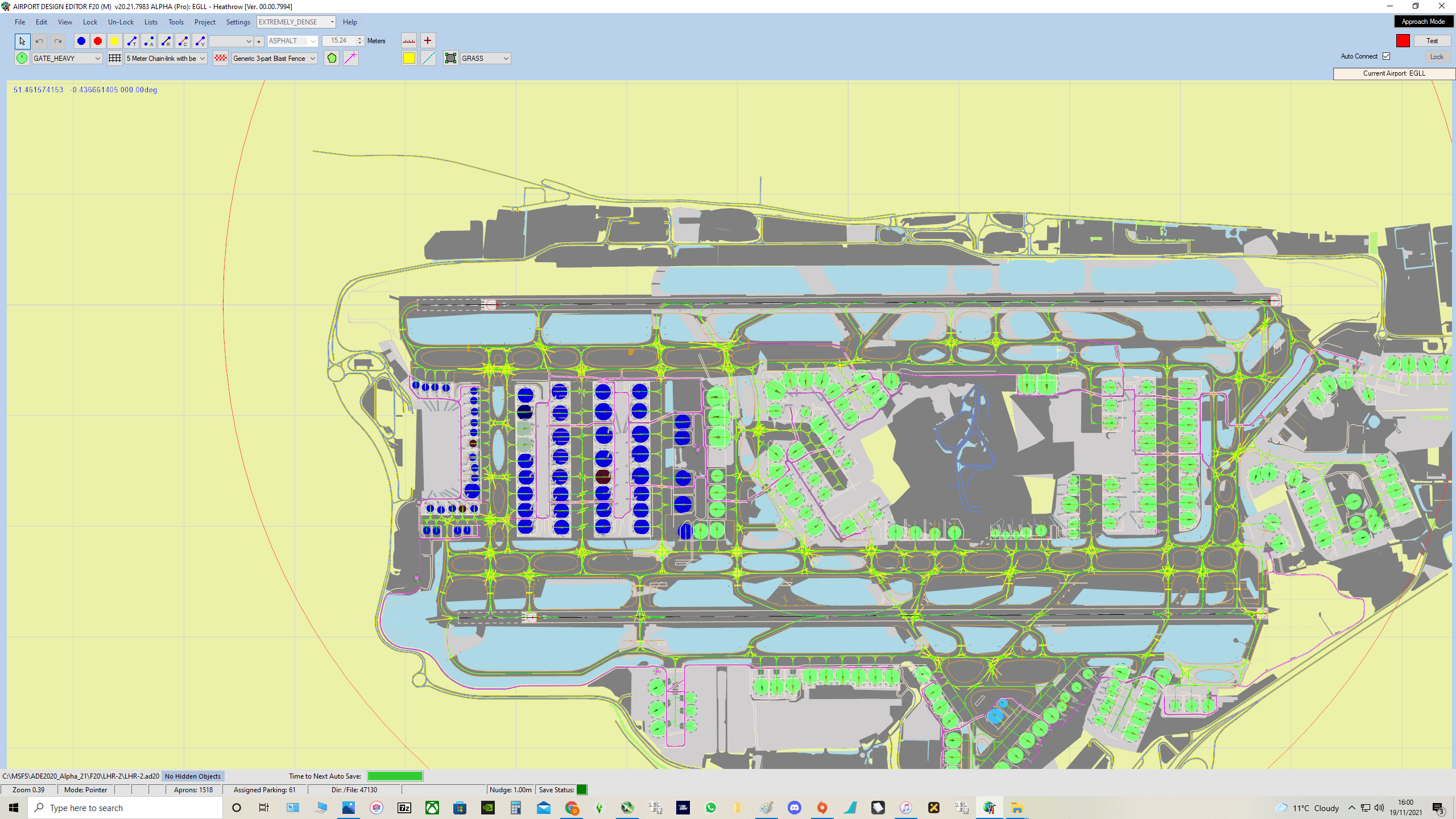Open the Tools menu
The height and width of the screenshot is (819, 1456).
point(176,22)
